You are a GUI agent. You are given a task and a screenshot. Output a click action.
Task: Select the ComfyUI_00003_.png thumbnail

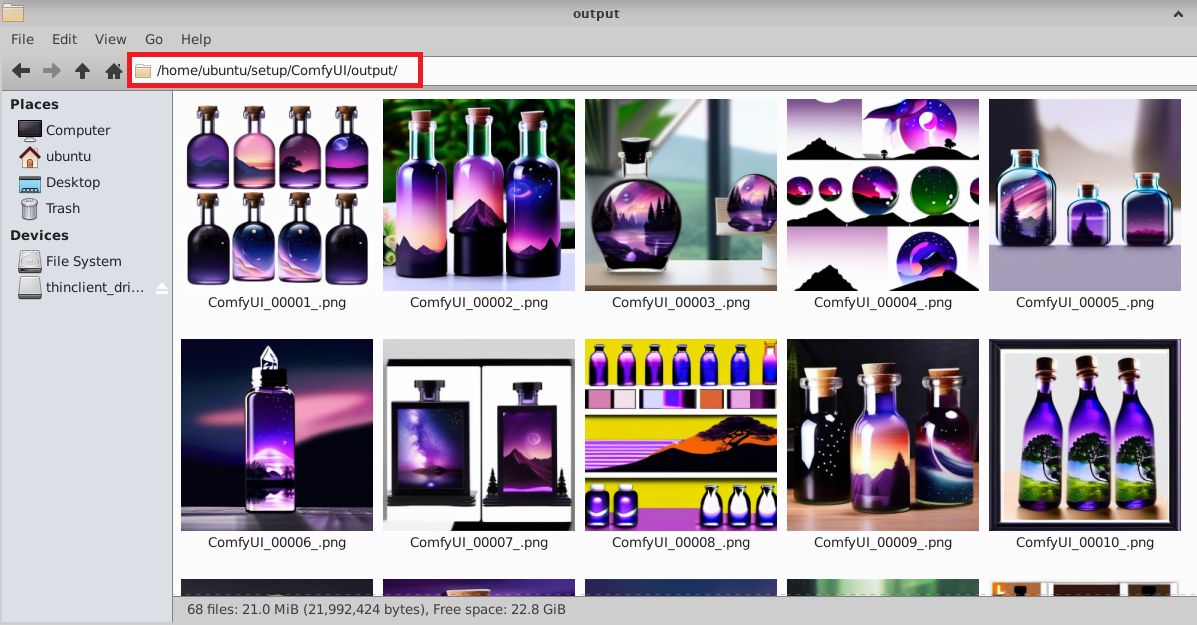point(681,195)
